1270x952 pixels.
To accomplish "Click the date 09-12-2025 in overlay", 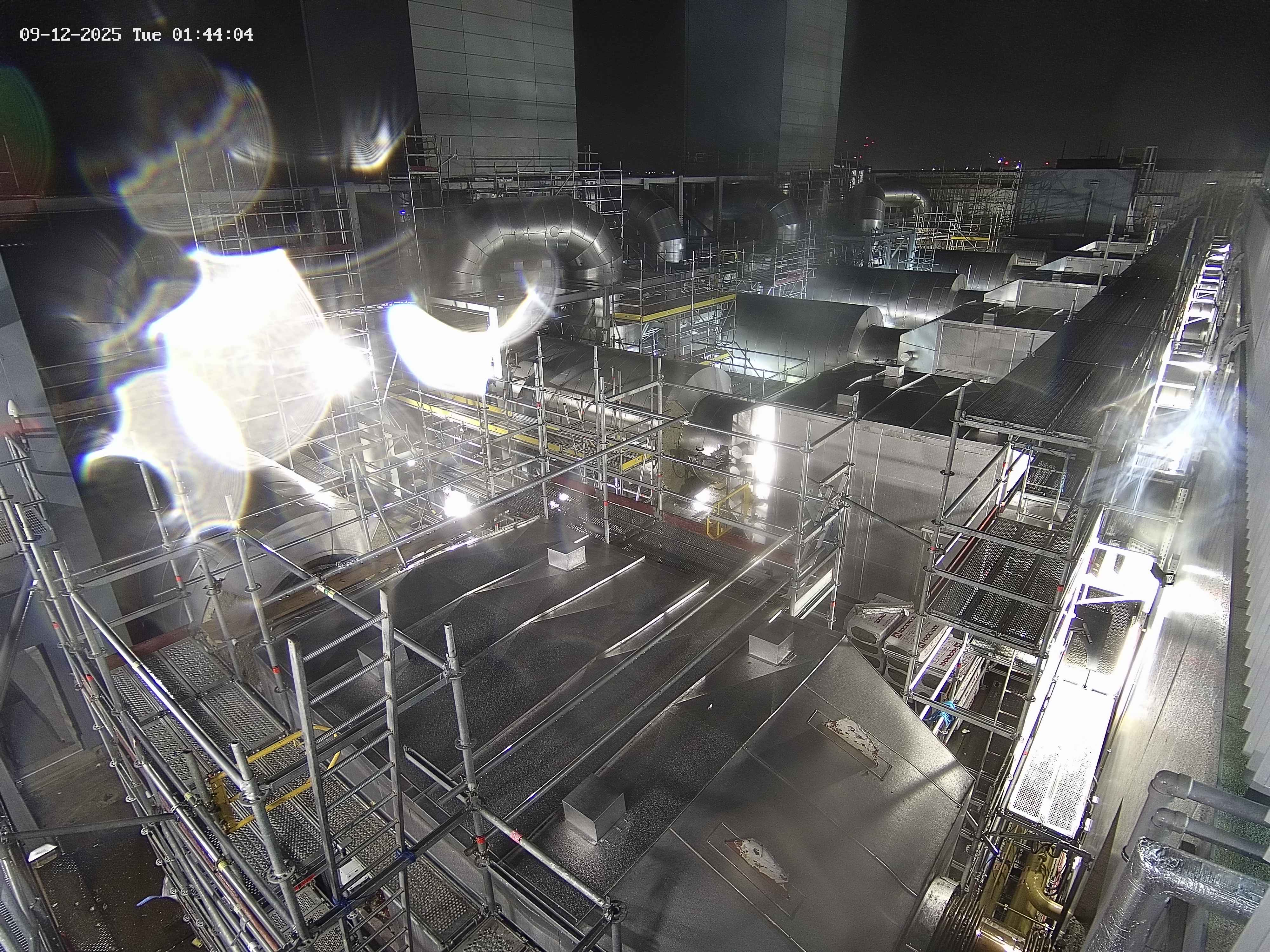I will pyautogui.click(x=70, y=34).
